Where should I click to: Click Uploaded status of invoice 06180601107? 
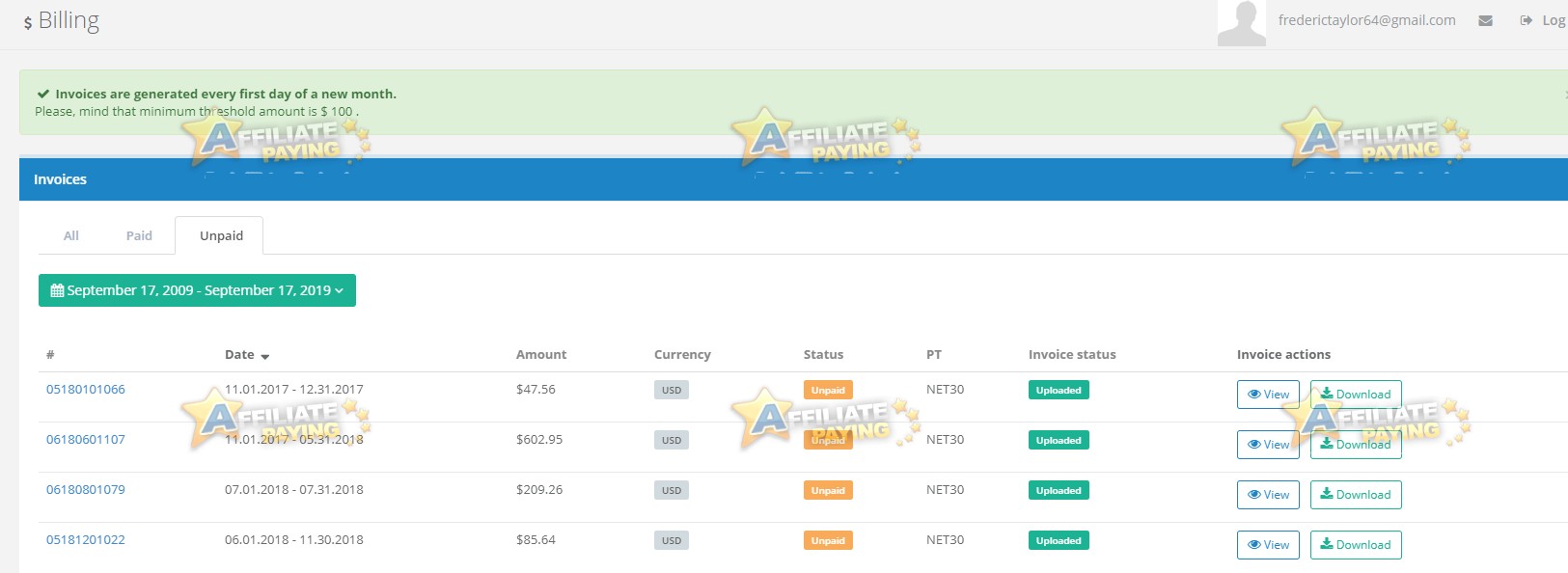click(x=1059, y=441)
